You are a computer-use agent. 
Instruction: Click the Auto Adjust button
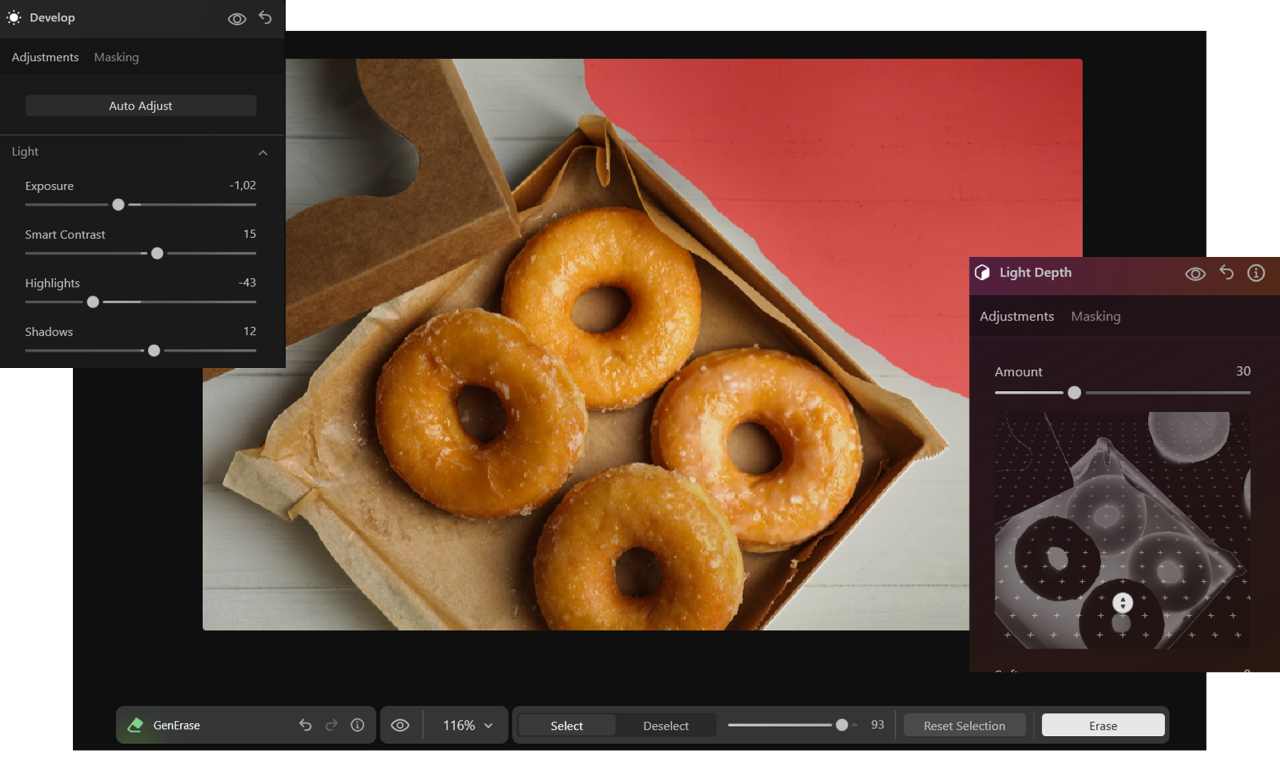click(x=141, y=106)
